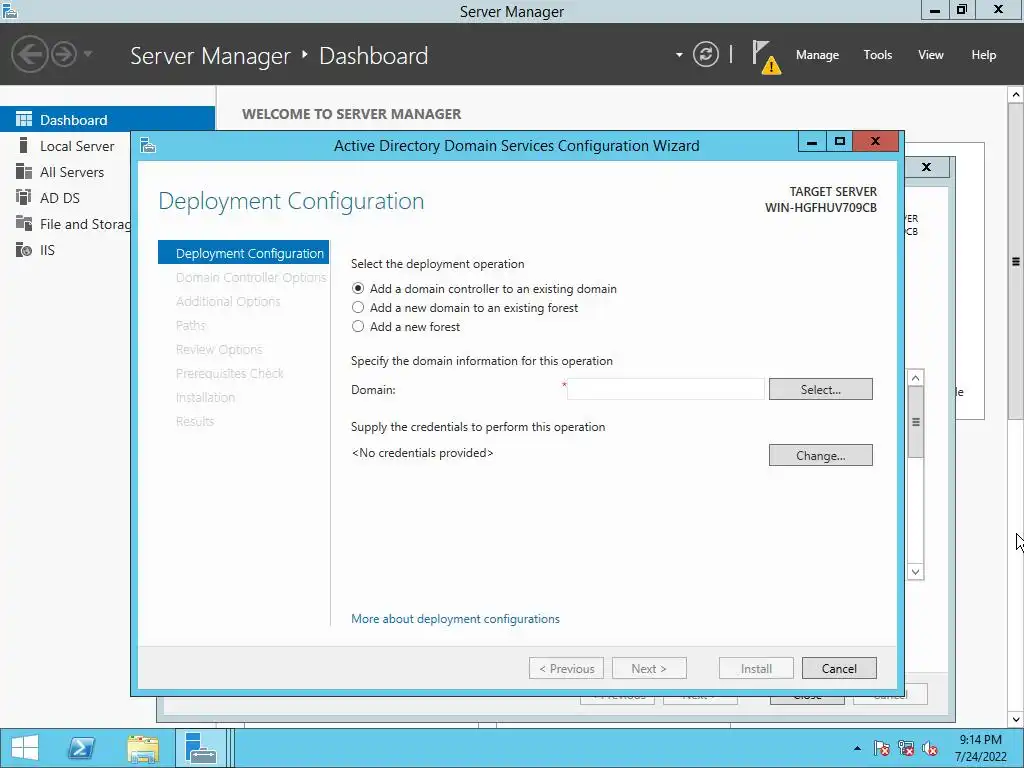Click scroll down arrow in background dialog
The width and height of the screenshot is (1024, 768).
[x=916, y=572]
